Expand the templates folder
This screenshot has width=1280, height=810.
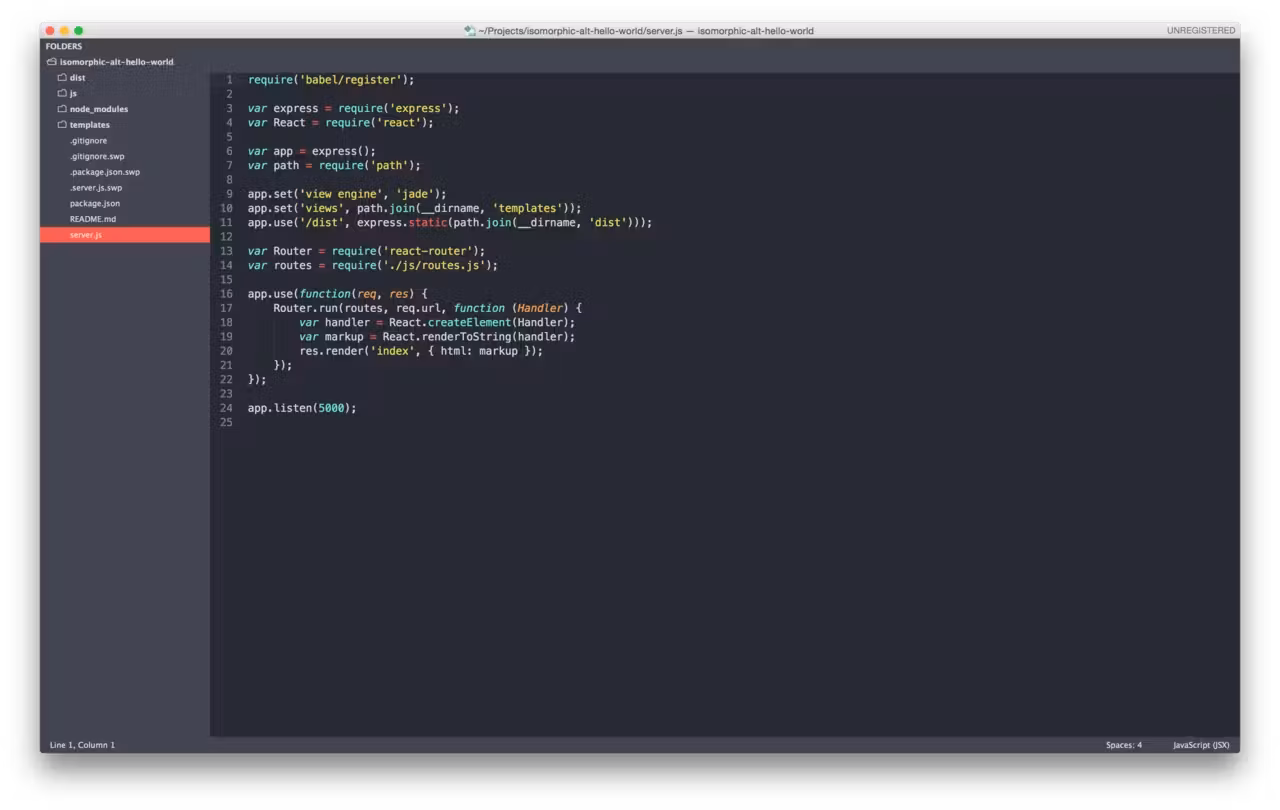click(90, 125)
